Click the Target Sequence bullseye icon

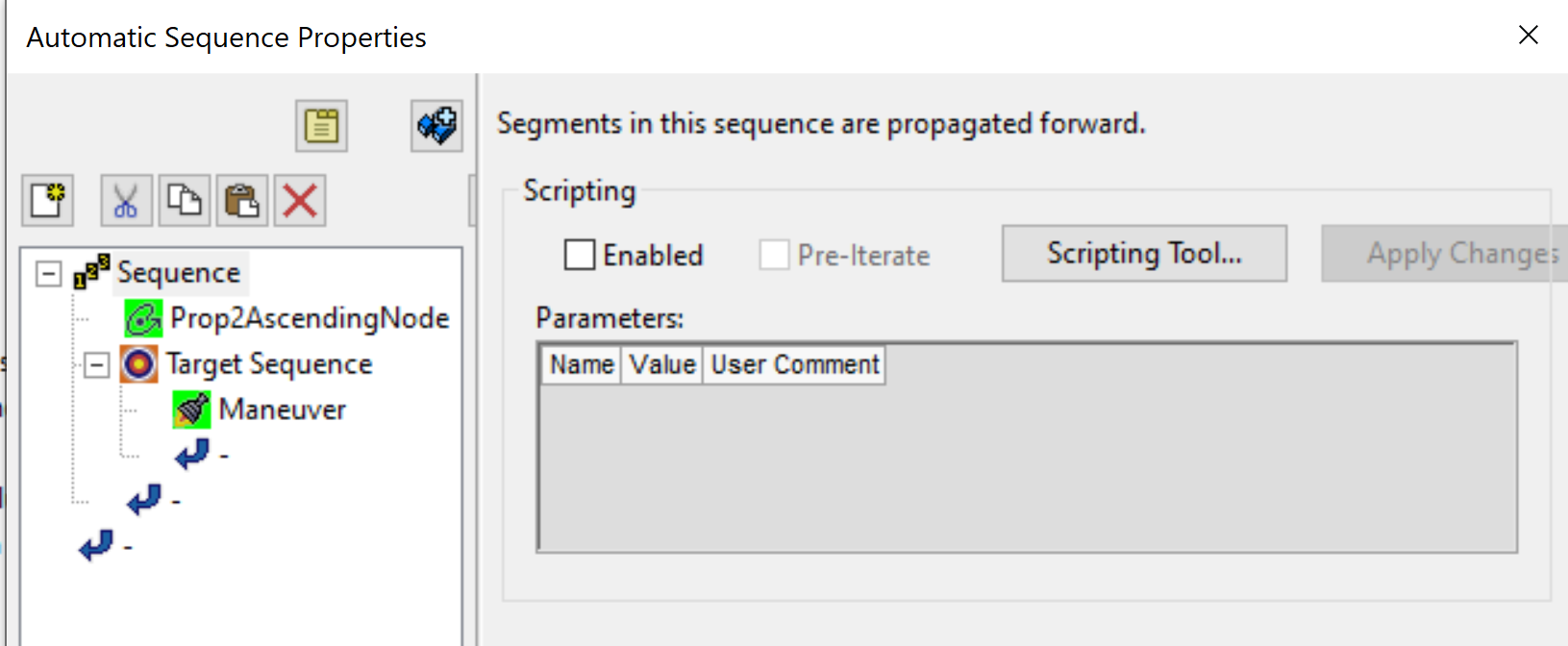tap(138, 364)
